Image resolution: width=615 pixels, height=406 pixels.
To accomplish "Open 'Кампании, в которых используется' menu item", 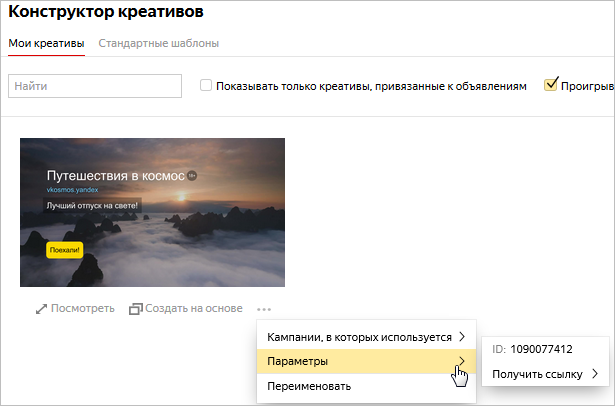I will [x=366, y=337].
